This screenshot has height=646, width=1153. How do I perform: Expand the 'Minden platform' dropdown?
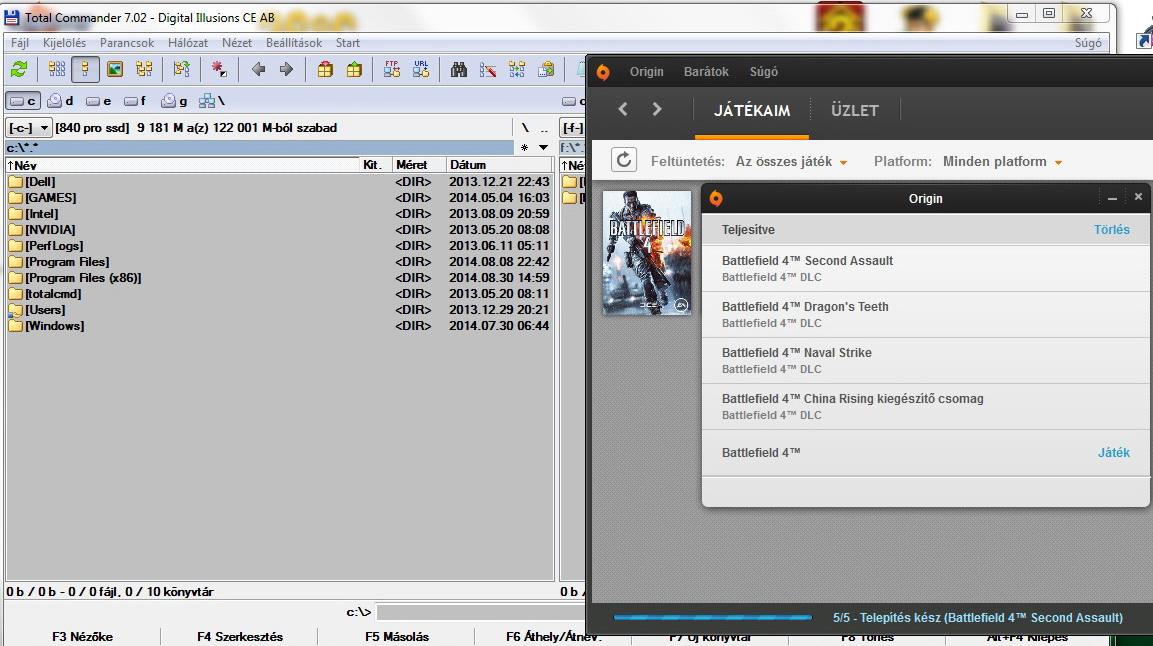tap(1002, 162)
